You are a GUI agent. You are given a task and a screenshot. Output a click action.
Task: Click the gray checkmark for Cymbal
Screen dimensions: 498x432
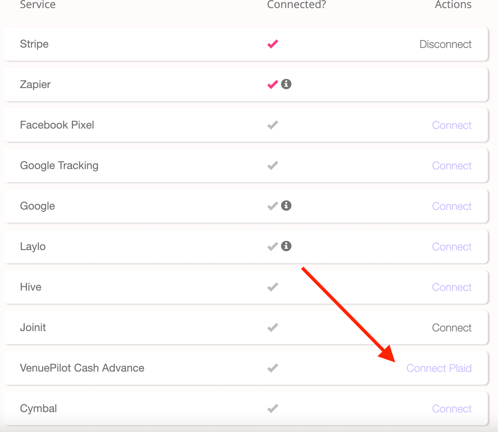(273, 408)
